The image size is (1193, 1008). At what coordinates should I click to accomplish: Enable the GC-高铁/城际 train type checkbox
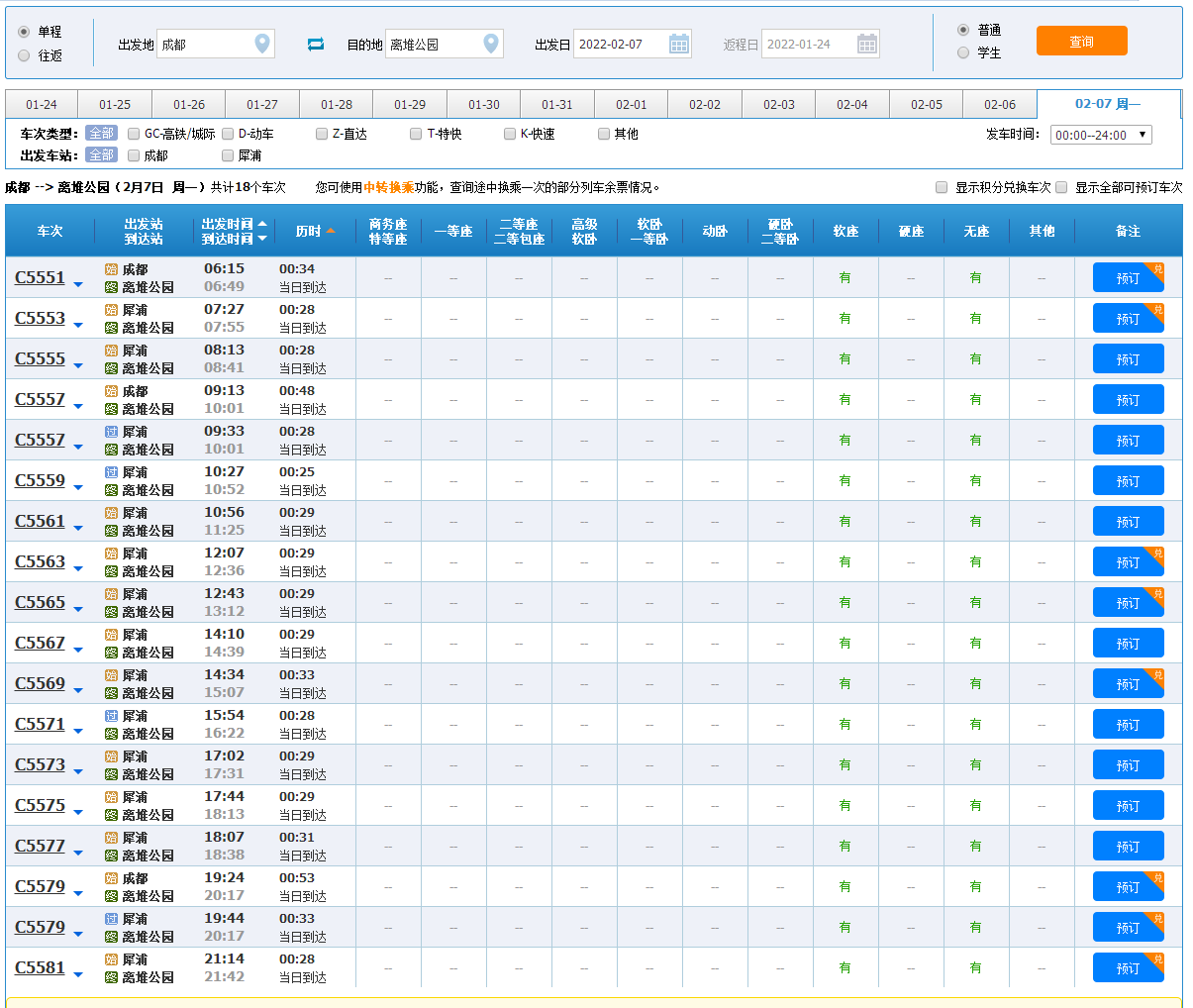(x=134, y=134)
